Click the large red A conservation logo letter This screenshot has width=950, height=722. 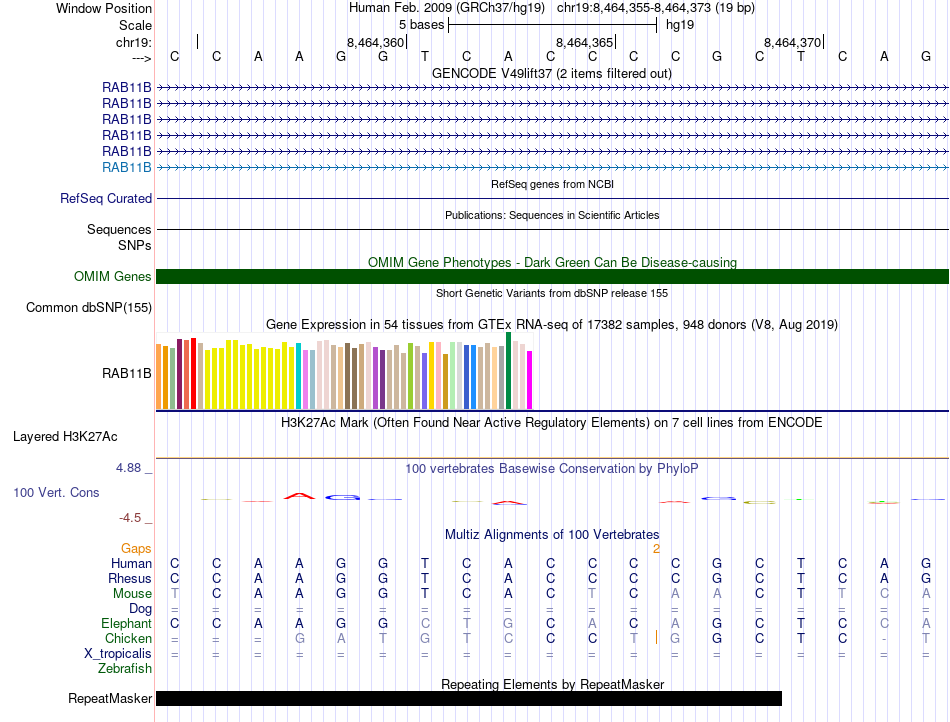(299, 496)
